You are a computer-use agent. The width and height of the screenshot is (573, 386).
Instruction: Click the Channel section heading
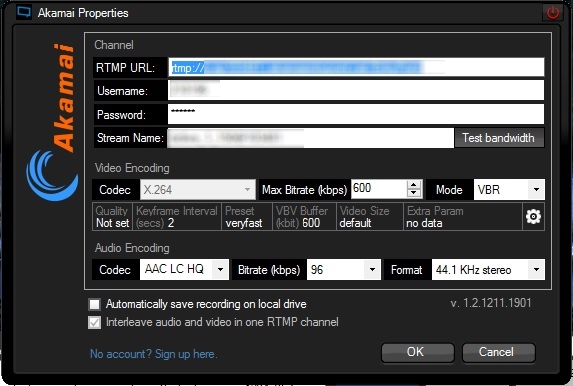pos(114,45)
